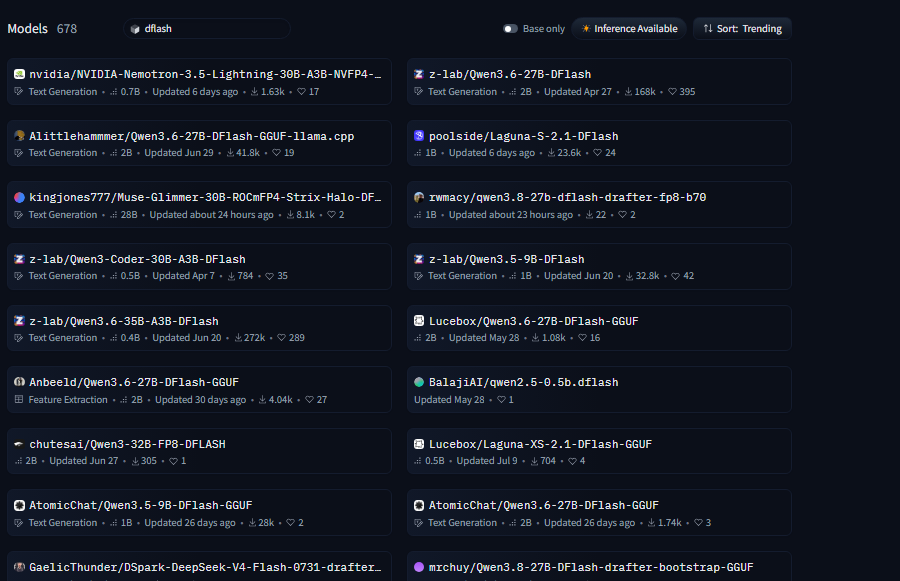The image size is (900, 581).
Task: Click the mrchuy purple avatar icon
Action: coord(419,567)
